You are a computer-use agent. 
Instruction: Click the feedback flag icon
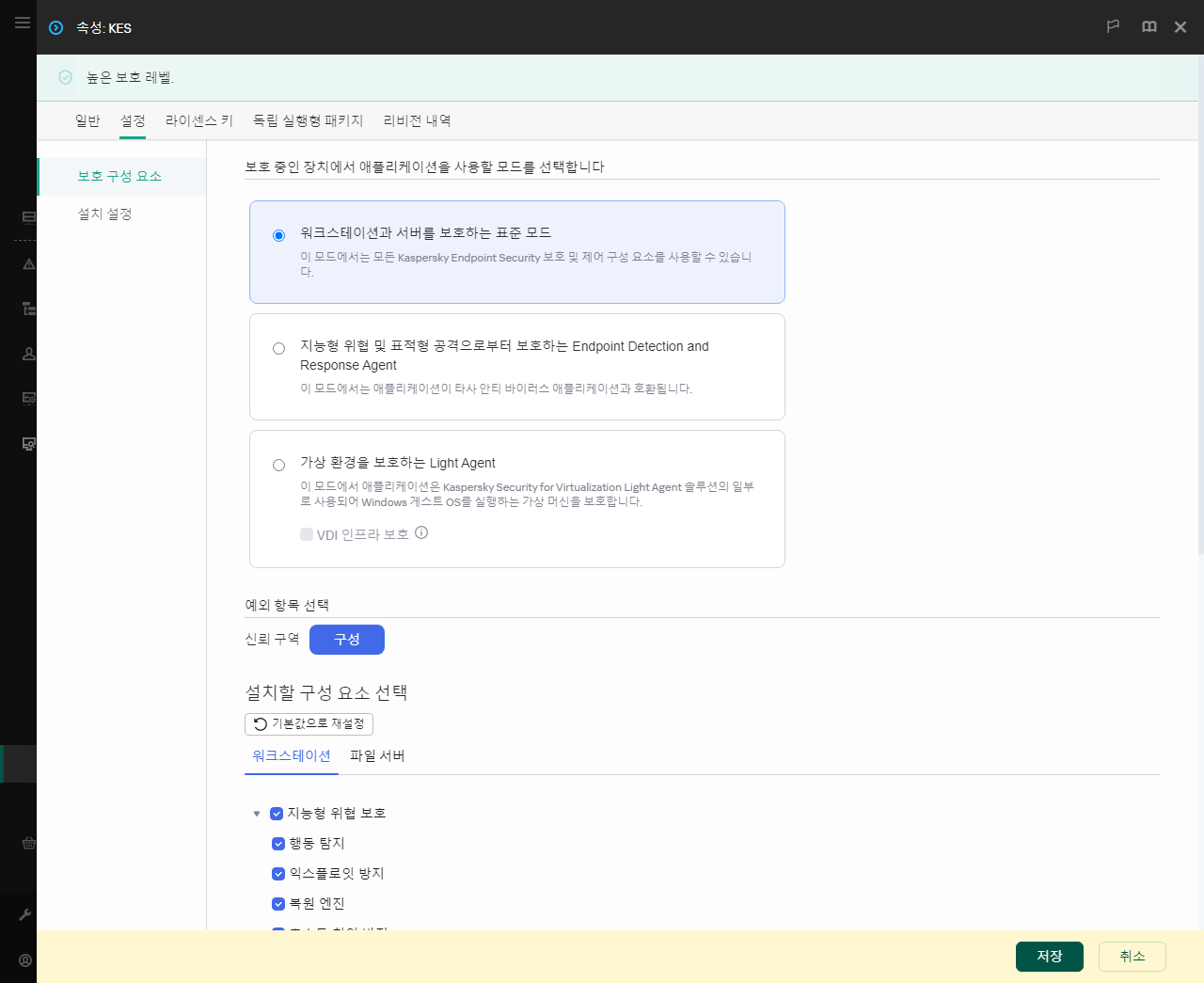1113,27
